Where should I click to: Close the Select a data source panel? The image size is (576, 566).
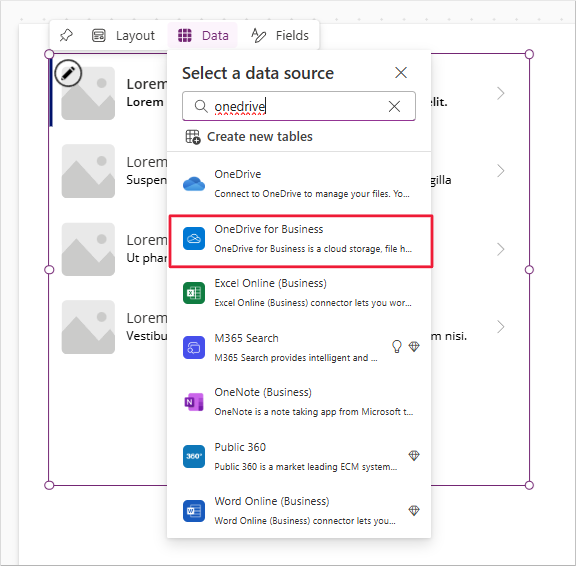[x=401, y=73]
